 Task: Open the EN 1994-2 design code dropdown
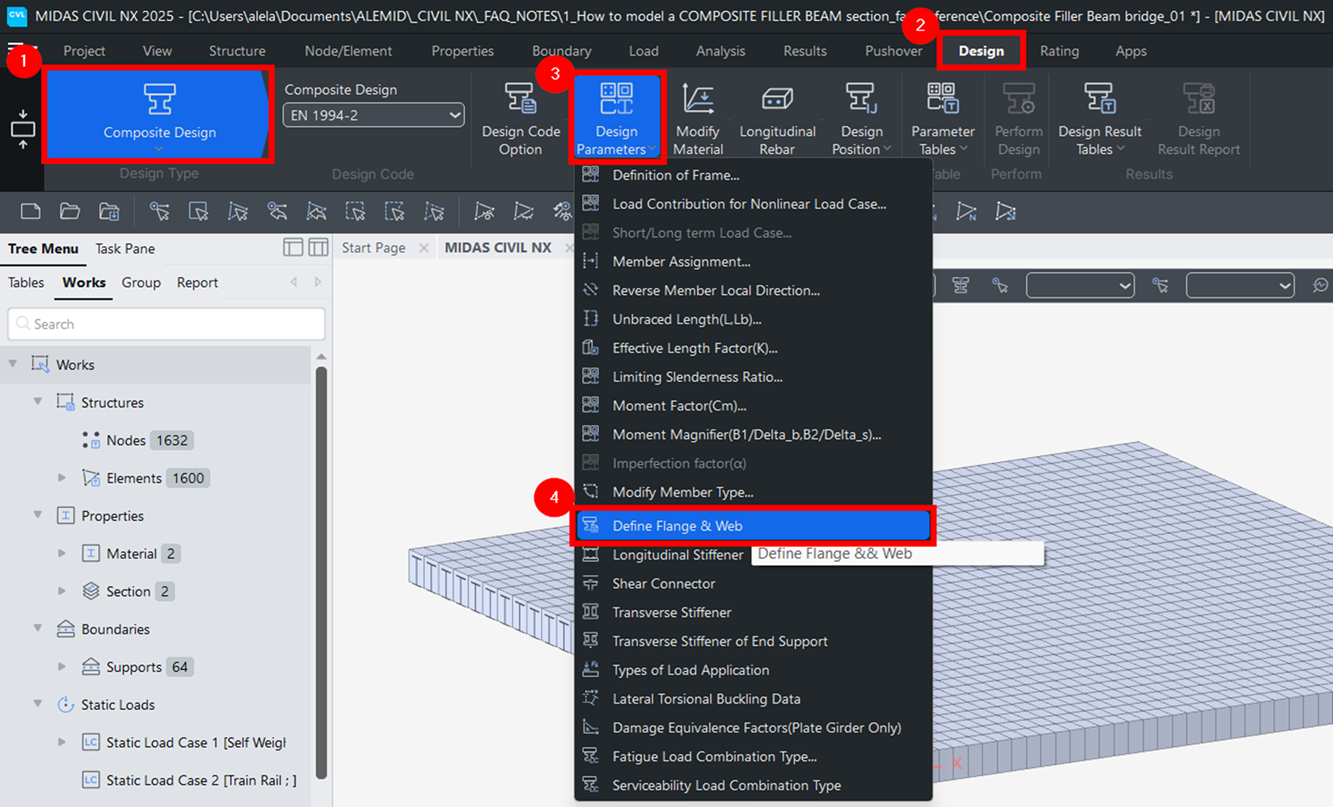(x=373, y=115)
